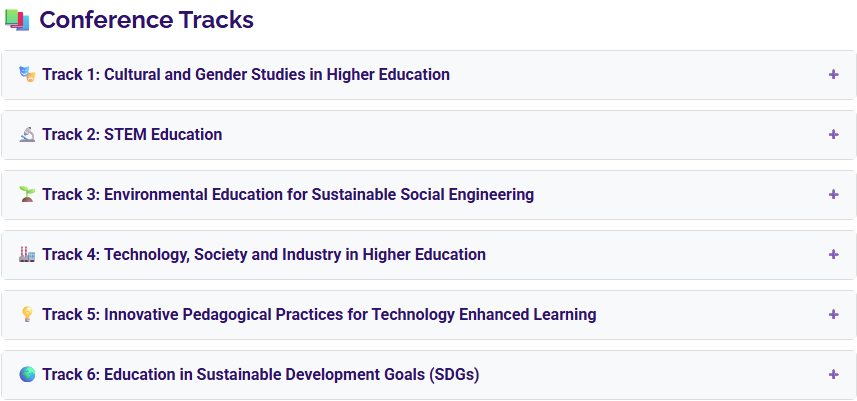
Task: Click the theater masks icon on Track 1
Action: click(27, 75)
